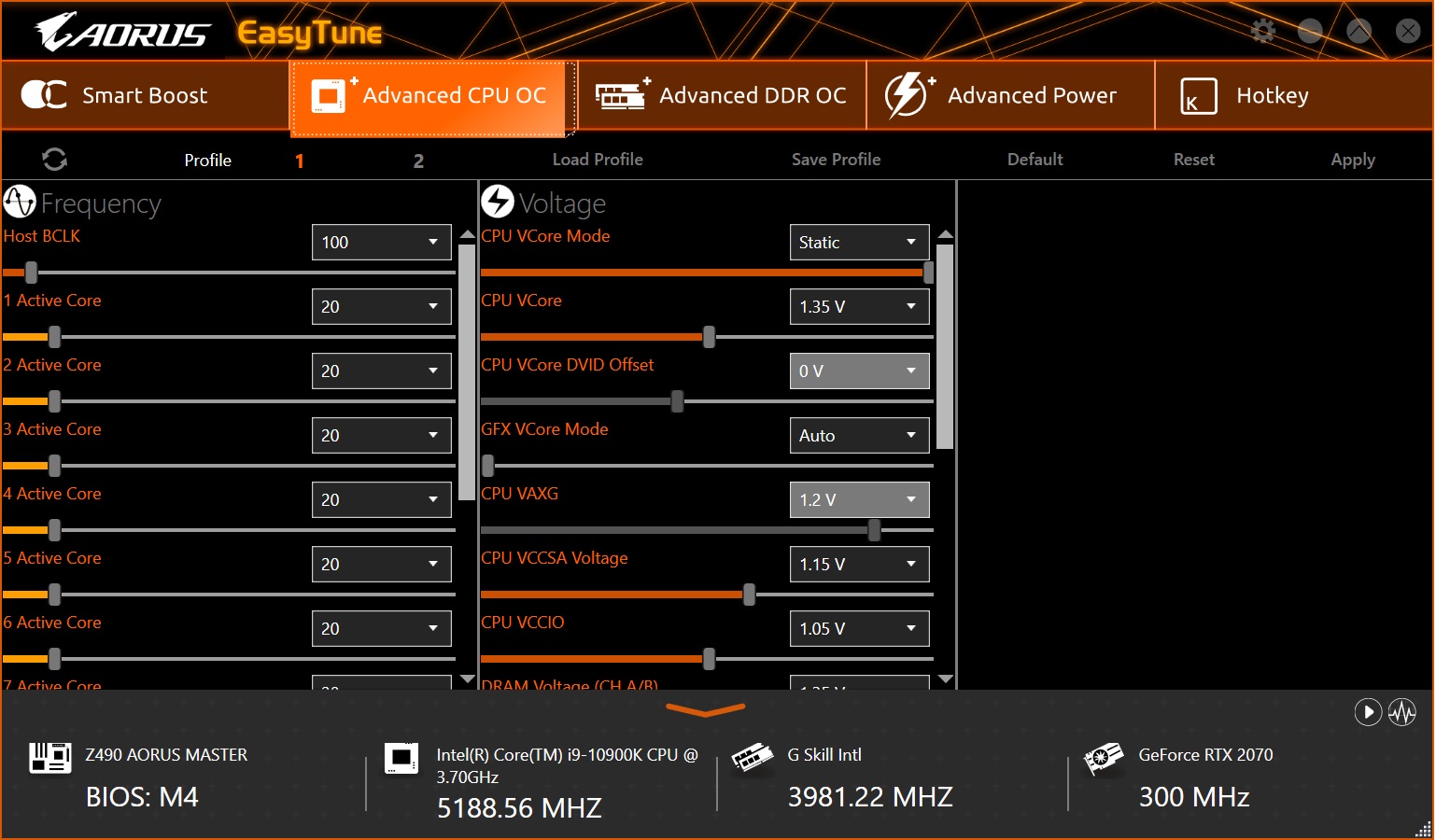Screen dimensions: 1436x840
Task: Click the 1 Active Core slider handle
Action: 54,337
